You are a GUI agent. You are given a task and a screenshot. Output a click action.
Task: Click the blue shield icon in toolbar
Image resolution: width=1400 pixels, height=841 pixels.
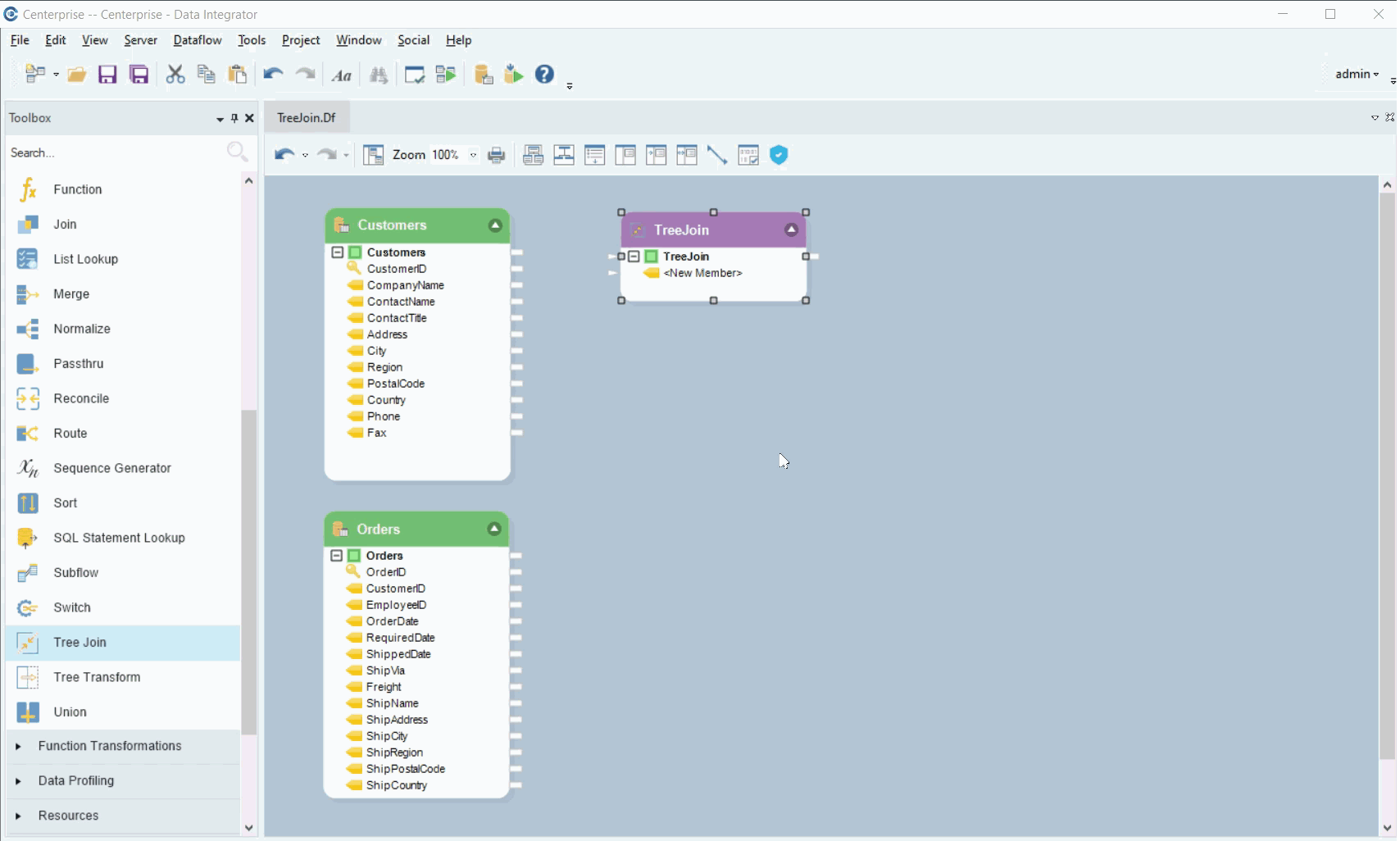pyautogui.click(x=779, y=155)
